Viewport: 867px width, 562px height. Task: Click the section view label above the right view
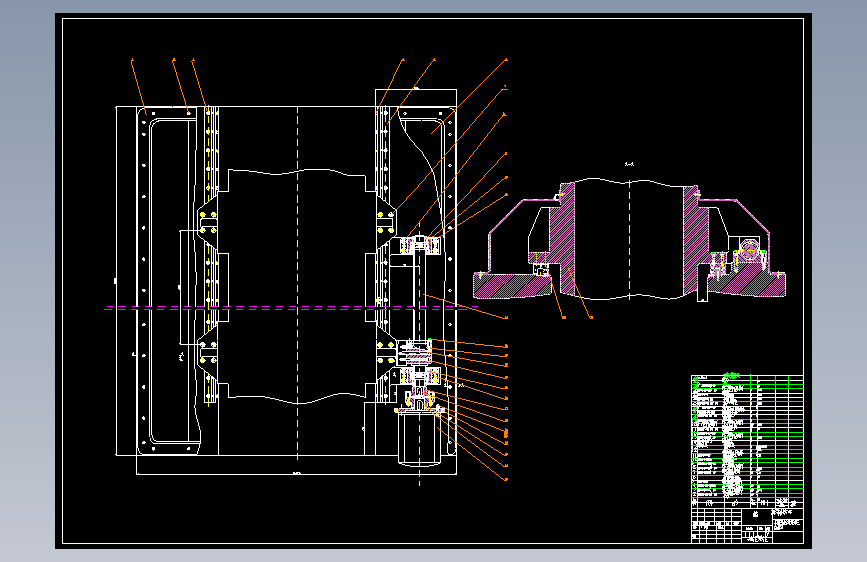629,164
